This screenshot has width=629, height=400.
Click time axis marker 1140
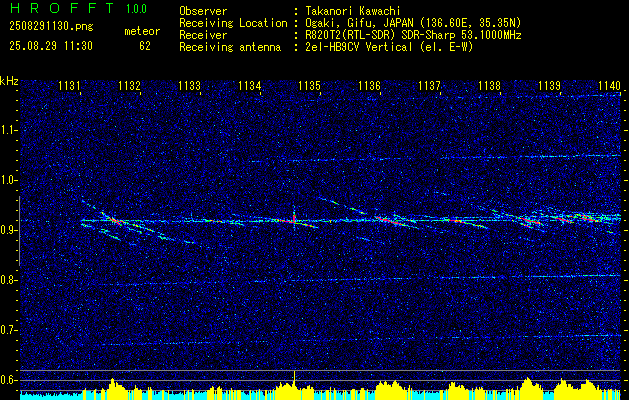pyautogui.click(x=609, y=85)
